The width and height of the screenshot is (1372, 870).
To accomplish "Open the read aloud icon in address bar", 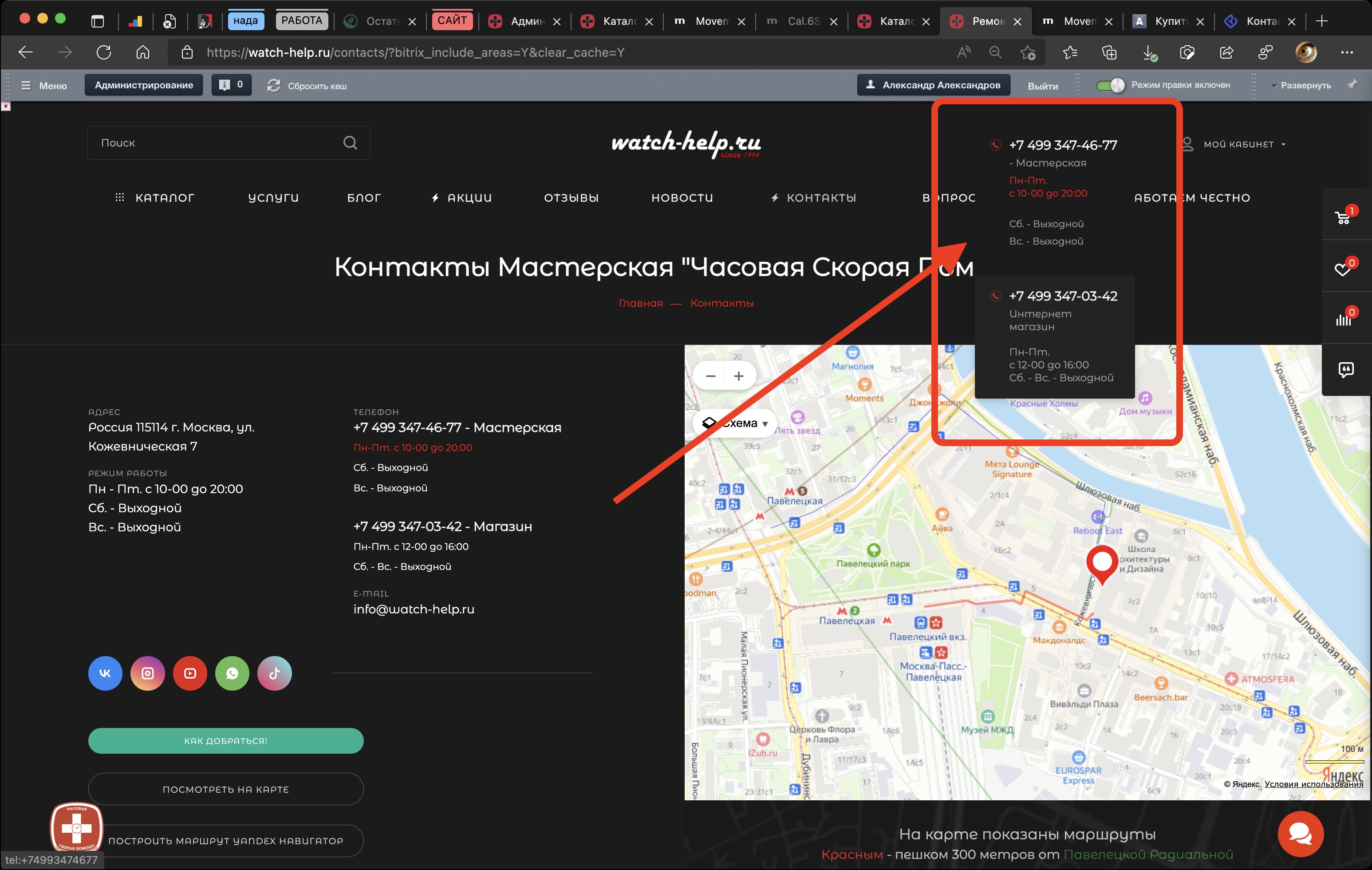I will 963,52.
